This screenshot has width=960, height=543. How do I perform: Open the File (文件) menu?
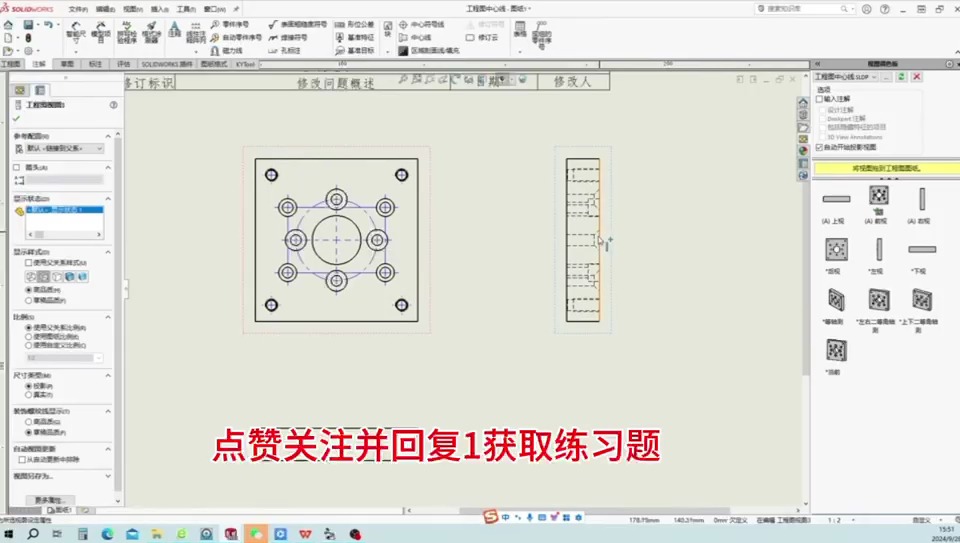78,9
